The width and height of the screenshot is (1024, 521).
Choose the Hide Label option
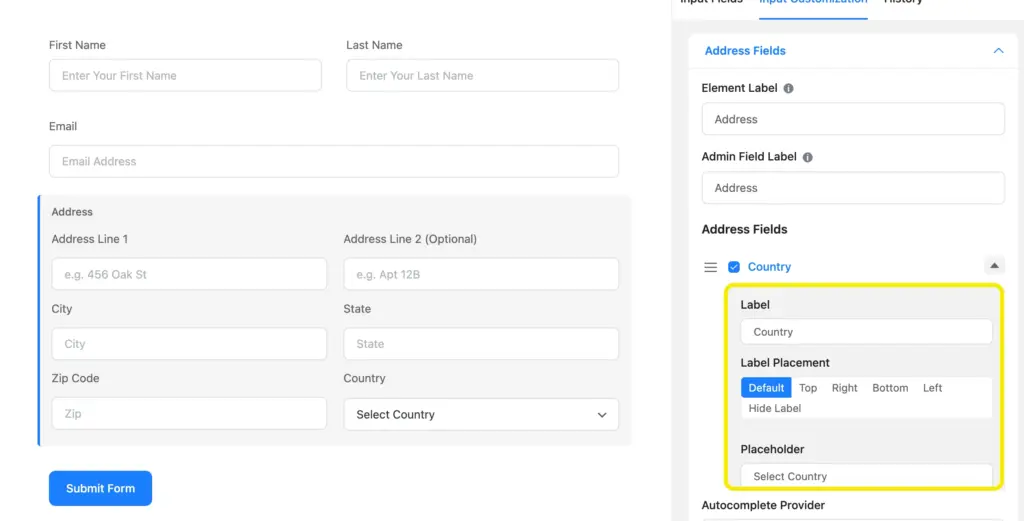coord(775,408)
